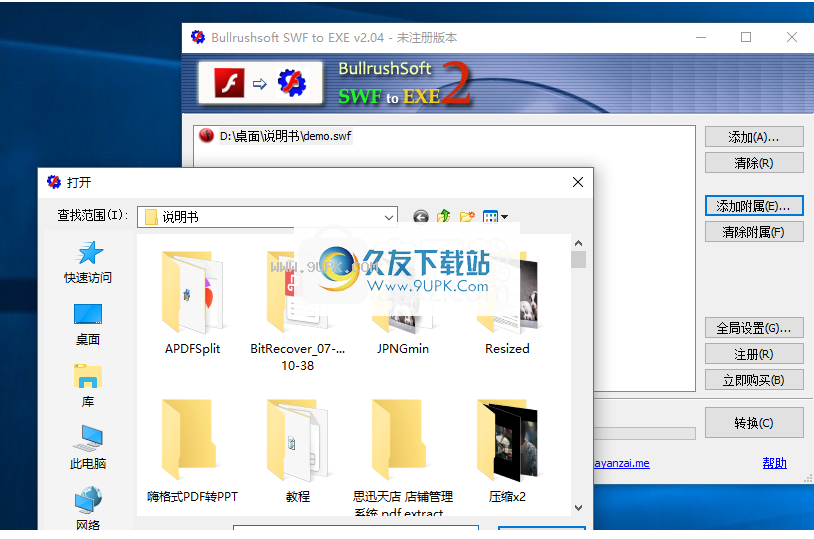Select 网络 in the places sidebar
814x539 pixels.
(x=88, y=508)
